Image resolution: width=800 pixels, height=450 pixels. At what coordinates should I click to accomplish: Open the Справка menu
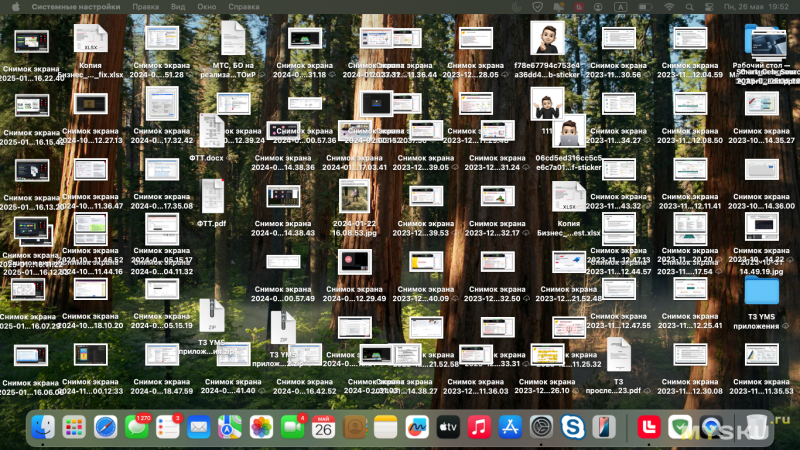point(244,7)
